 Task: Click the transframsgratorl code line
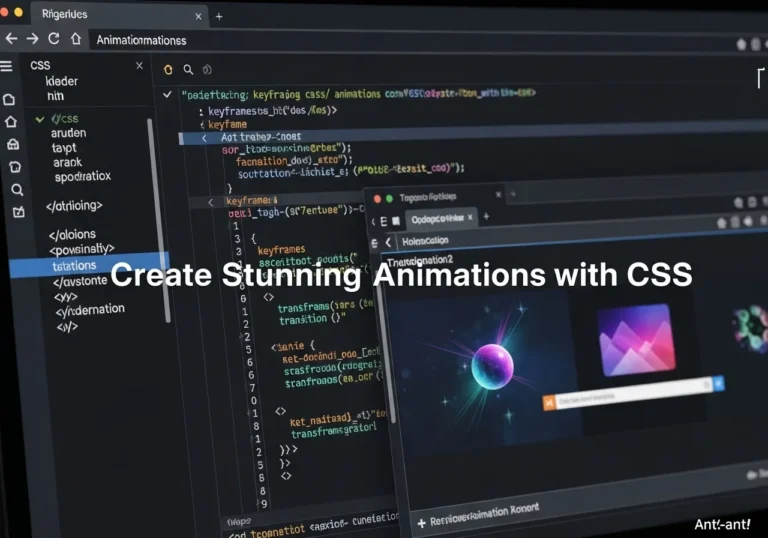tap(334, 431)
